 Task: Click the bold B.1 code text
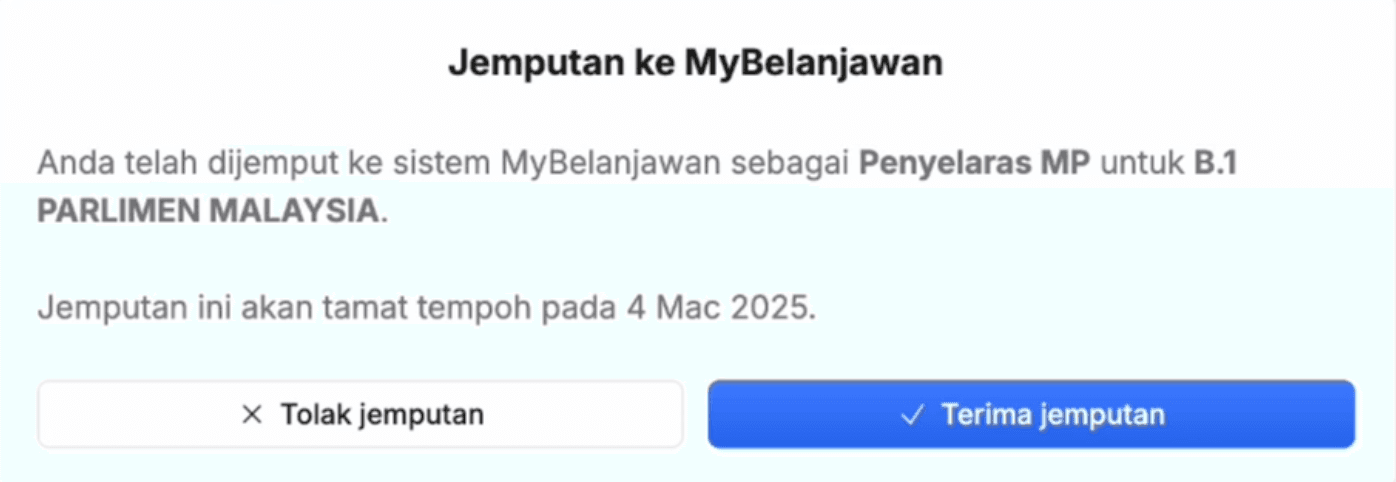1215,163
